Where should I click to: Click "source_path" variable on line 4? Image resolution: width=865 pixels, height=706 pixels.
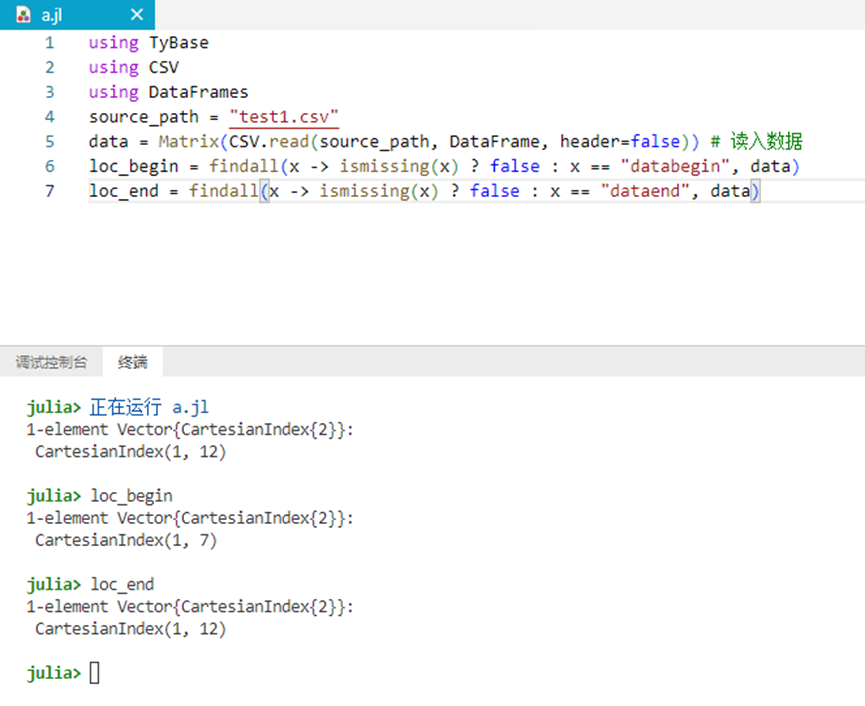143,117
